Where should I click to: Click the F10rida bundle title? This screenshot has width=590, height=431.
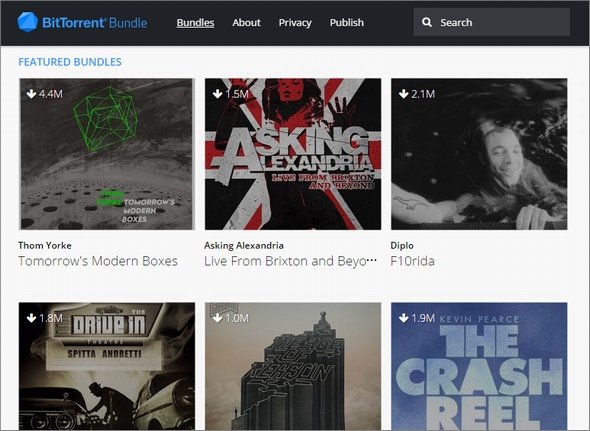[x=412, y=261]
